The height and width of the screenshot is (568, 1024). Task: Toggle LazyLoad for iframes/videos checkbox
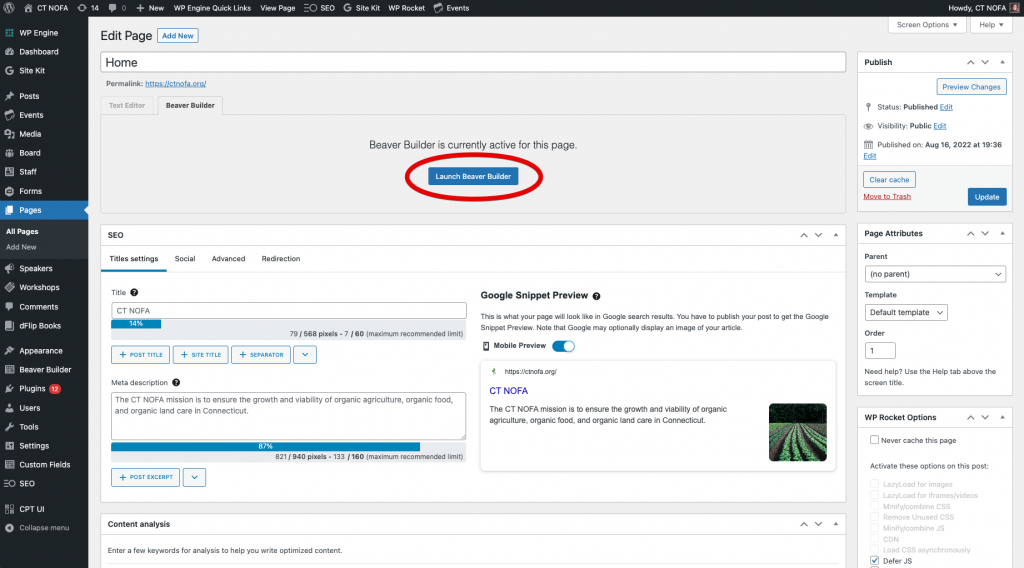click(874, 495)
